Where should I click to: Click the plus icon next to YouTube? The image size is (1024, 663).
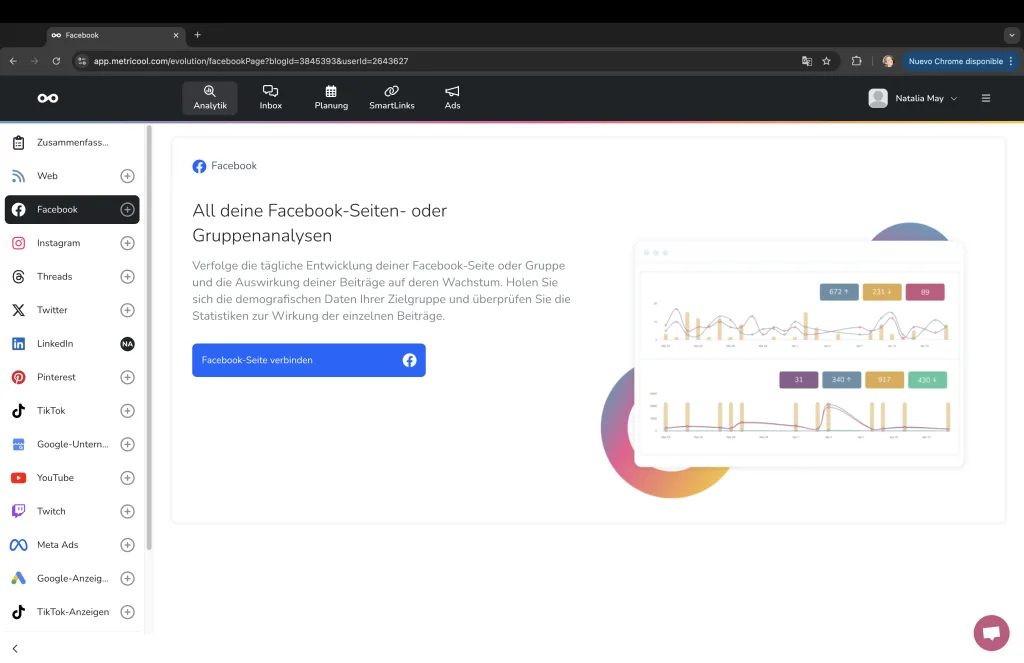tap(127, 477)
